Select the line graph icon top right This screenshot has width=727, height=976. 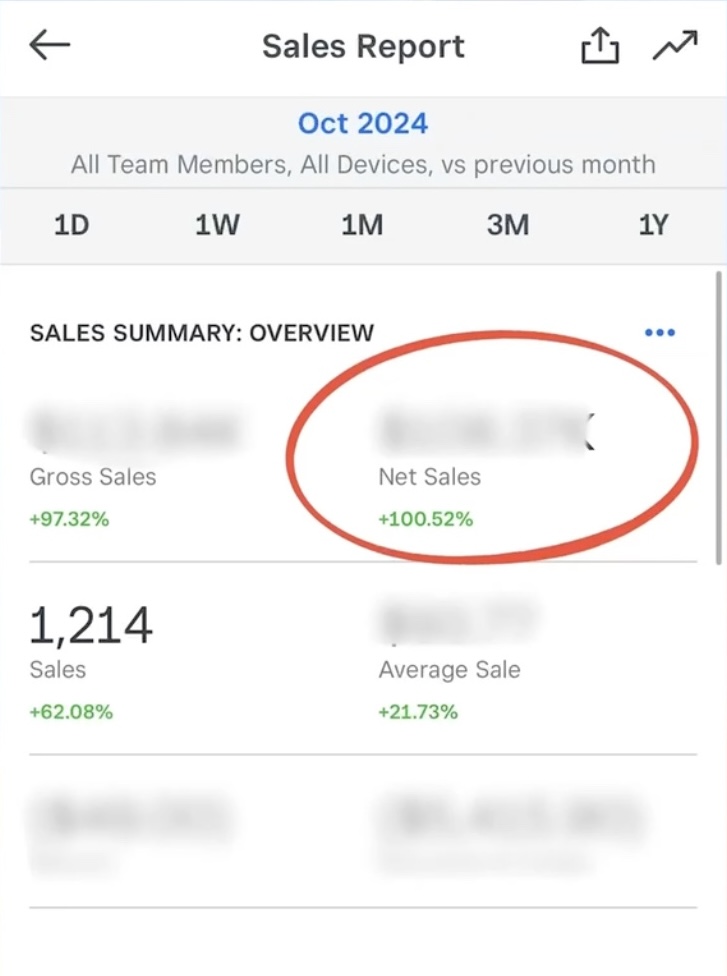coord(675,44)
